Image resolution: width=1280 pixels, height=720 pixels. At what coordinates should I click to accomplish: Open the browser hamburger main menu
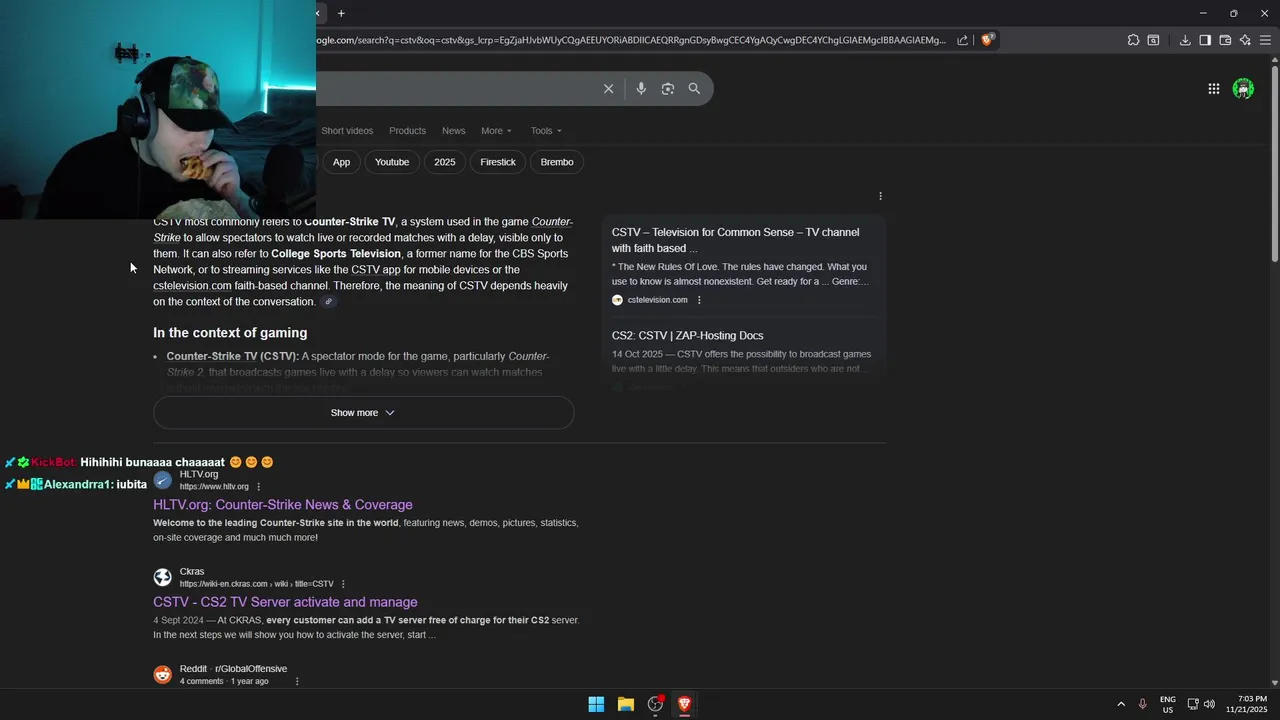1265,40
